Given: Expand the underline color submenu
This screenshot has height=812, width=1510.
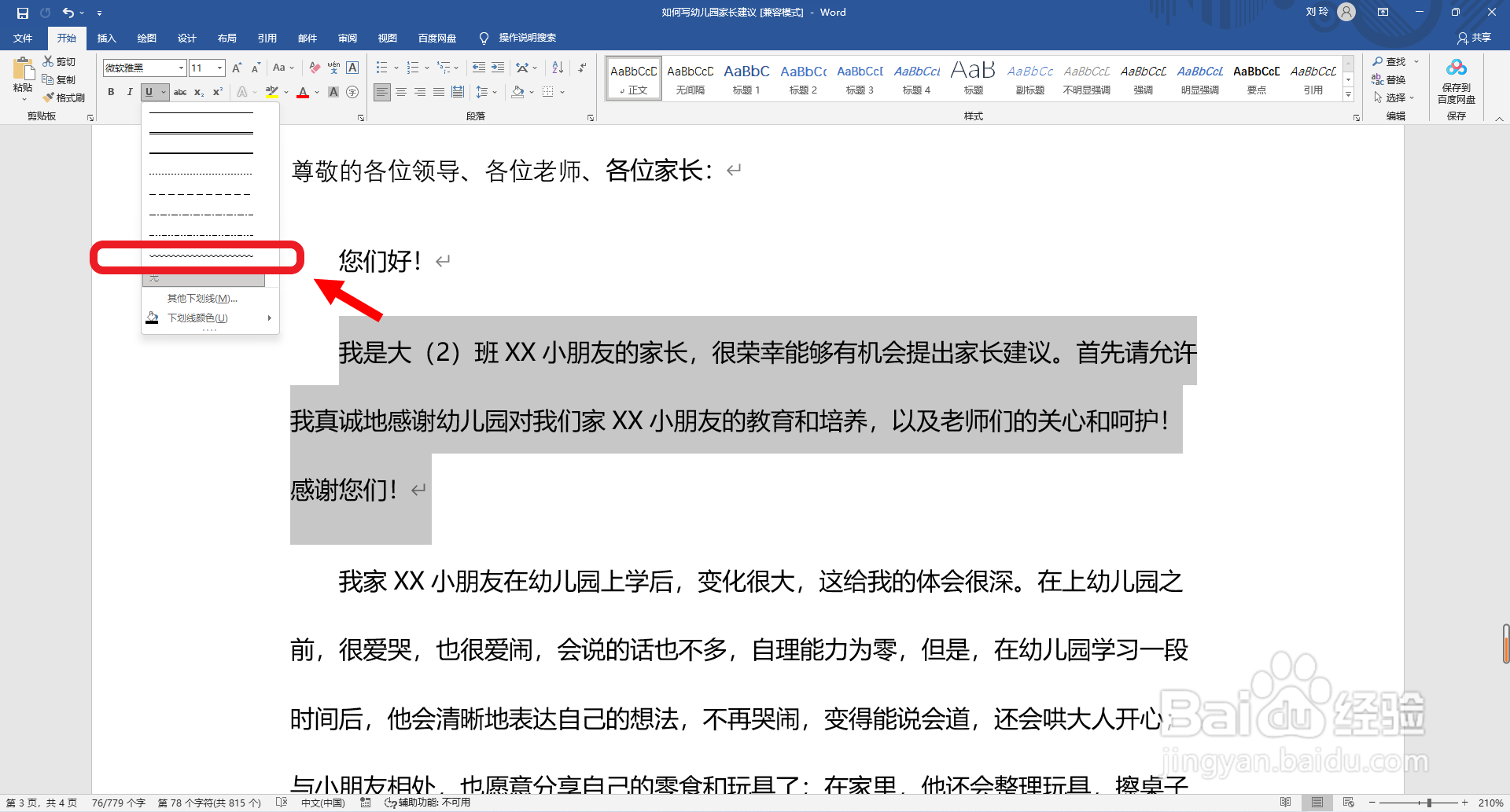Looking at the screenshot, I should 197,318.
